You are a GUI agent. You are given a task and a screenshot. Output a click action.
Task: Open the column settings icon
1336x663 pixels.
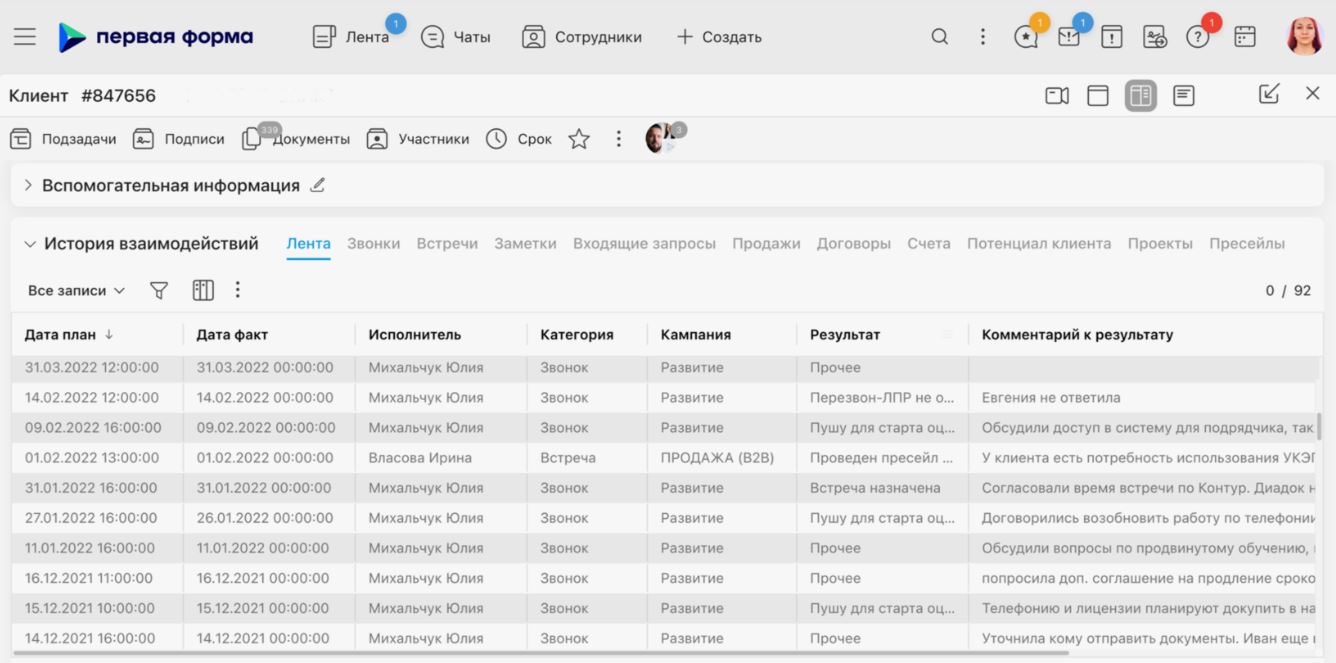click(x=203, y=291)
